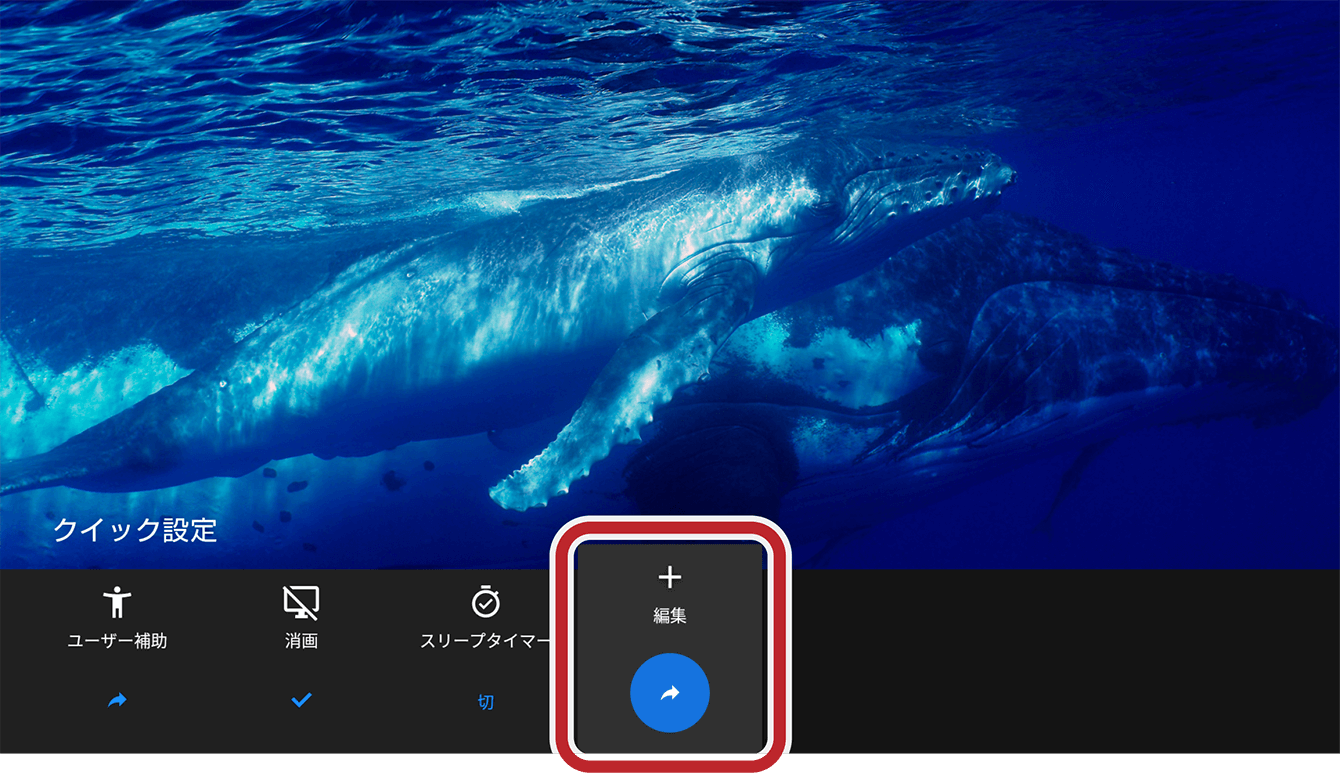Select the 編集 label text
The width and height of the screenshot is (1340, 773).
coord(670,616)
